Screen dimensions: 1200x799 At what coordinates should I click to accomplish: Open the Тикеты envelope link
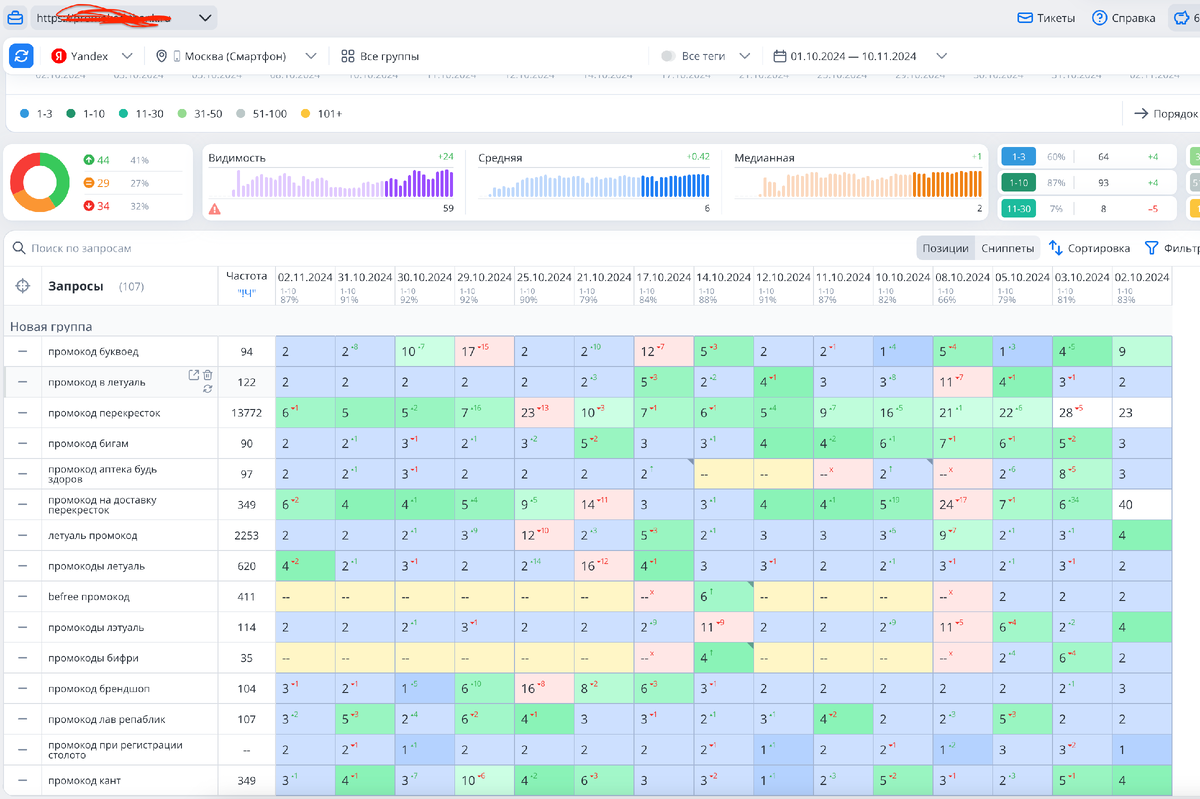click(x=1046, y=18)
